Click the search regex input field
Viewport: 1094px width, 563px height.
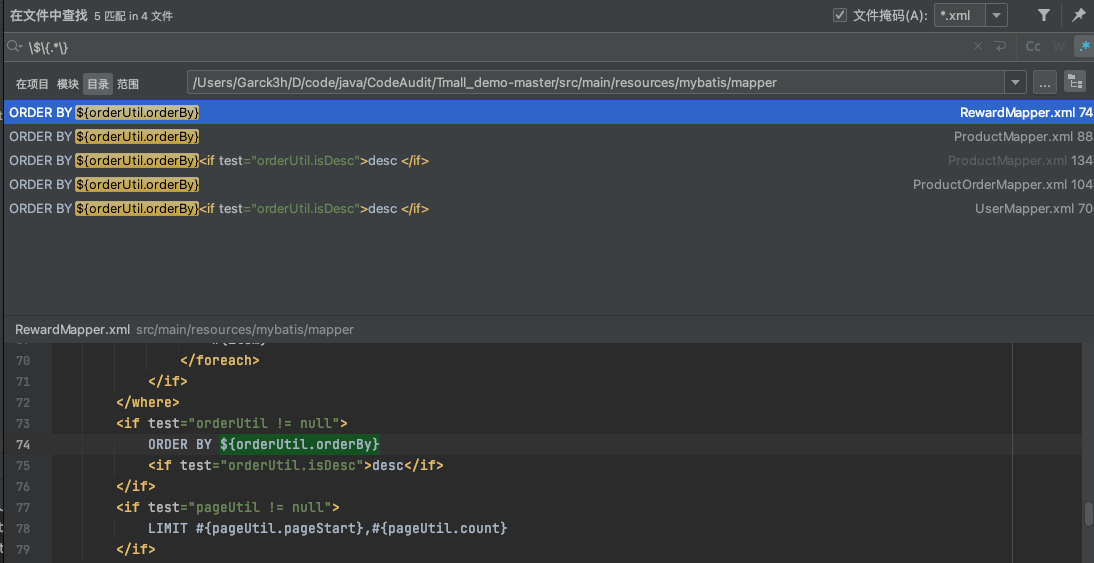click(488, 47)
